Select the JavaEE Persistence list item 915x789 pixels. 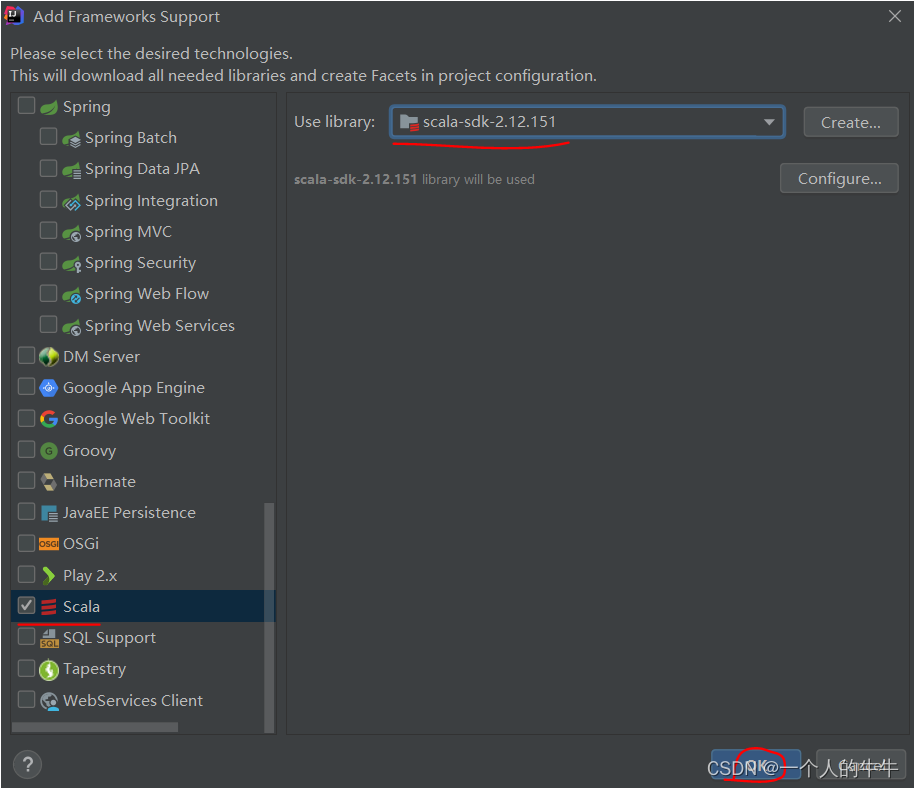coord(129,512)
